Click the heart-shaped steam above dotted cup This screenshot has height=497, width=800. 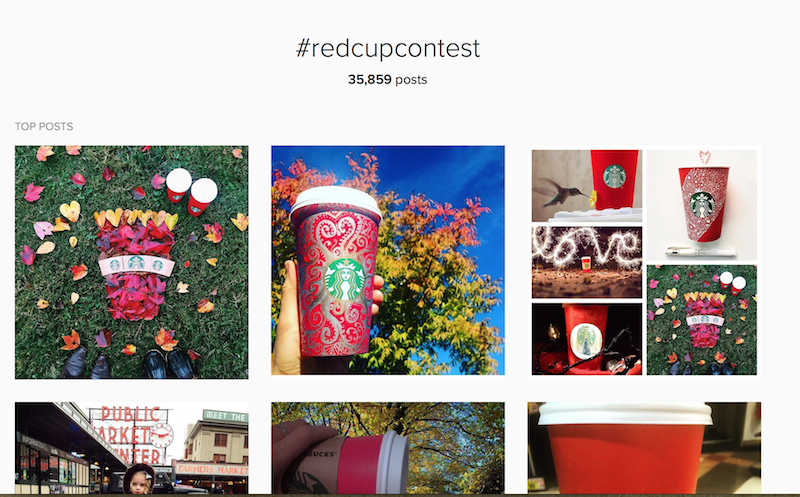point(705,156)
